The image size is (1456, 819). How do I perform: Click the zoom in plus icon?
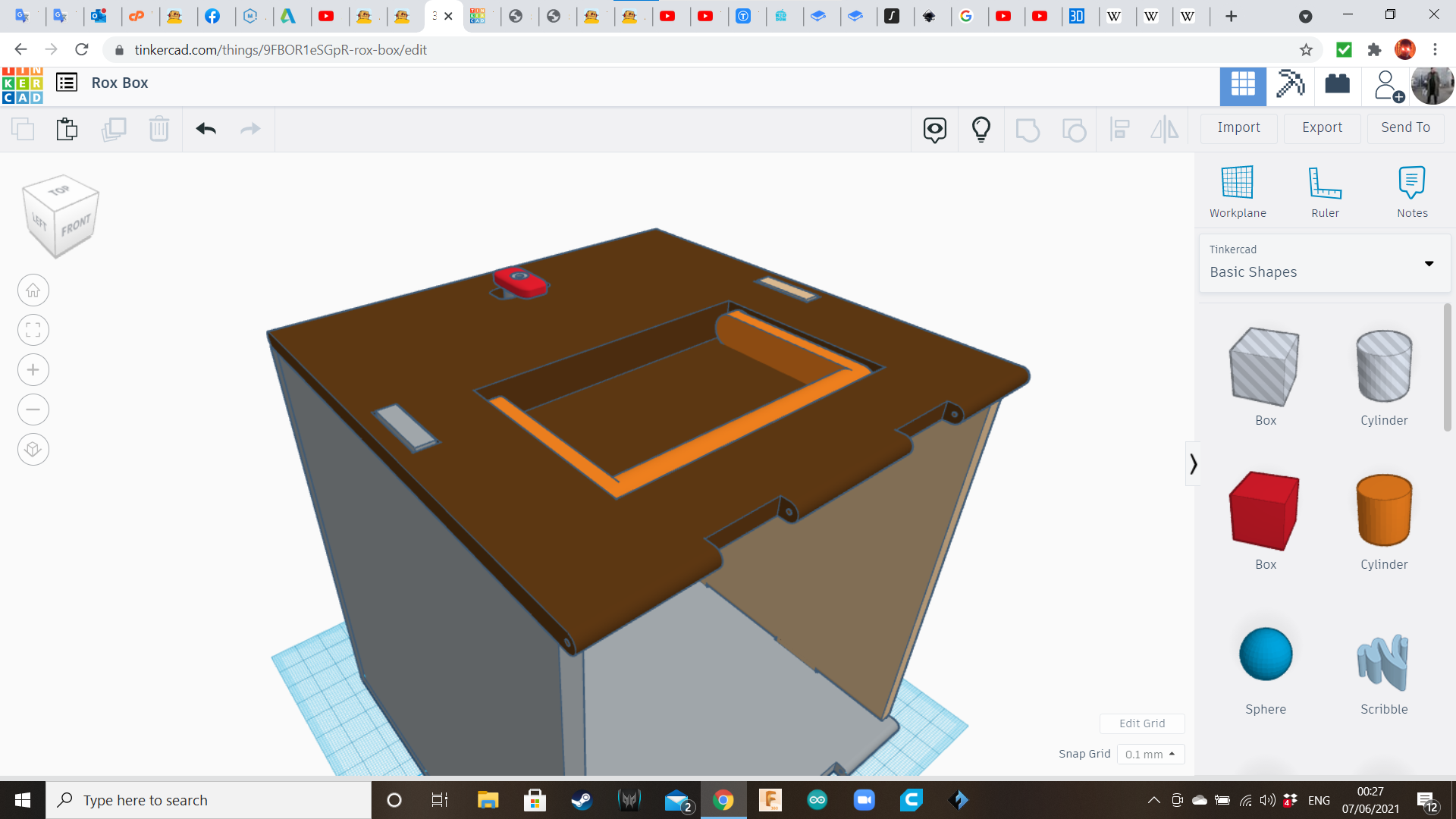pos(33,370)
